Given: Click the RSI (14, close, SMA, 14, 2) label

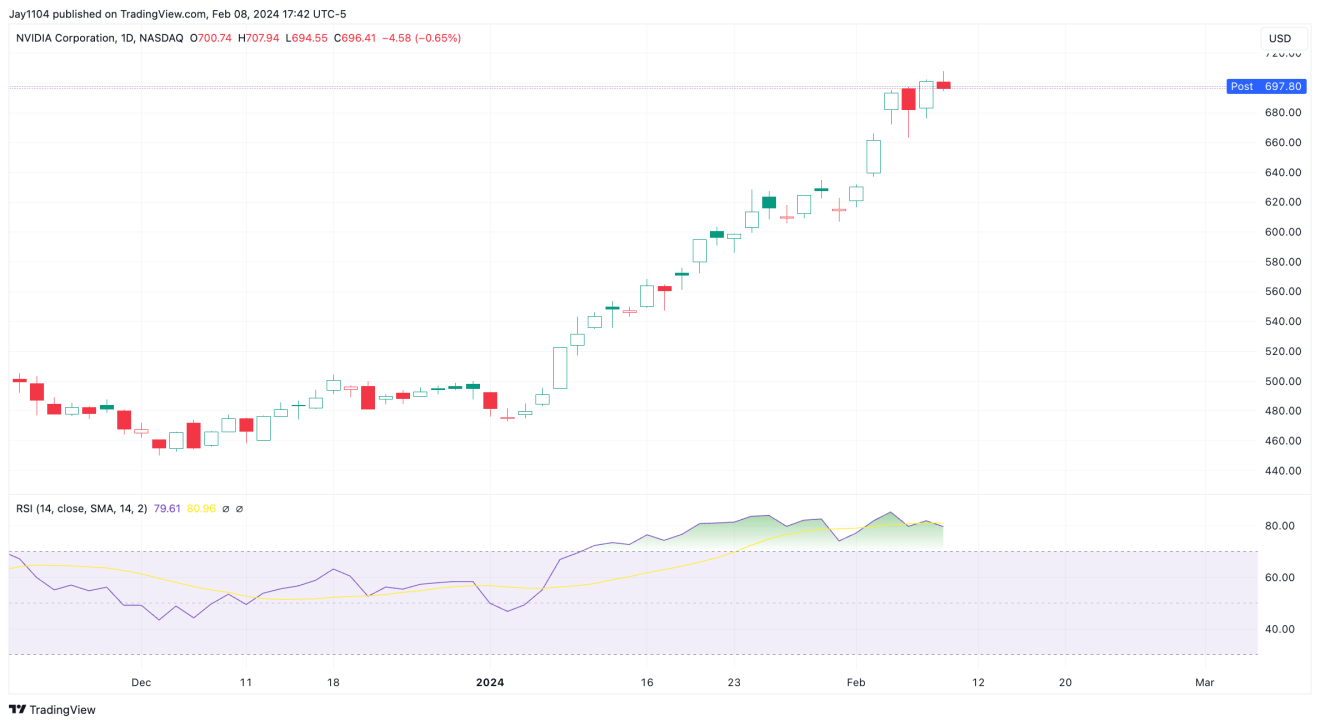Looking at the screenshot, I should coord(82,509).
